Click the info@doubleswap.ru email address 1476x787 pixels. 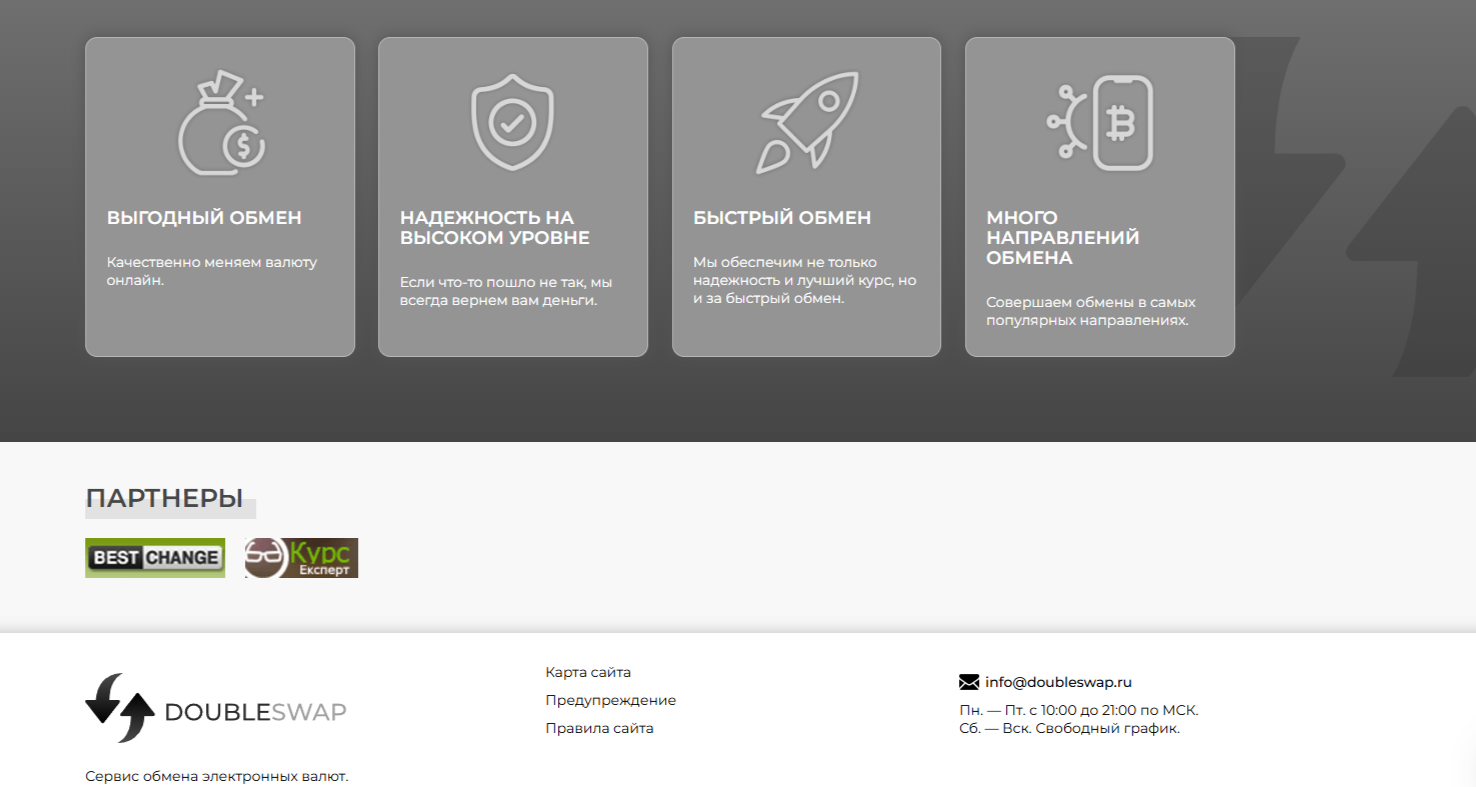click(1058, 683)
